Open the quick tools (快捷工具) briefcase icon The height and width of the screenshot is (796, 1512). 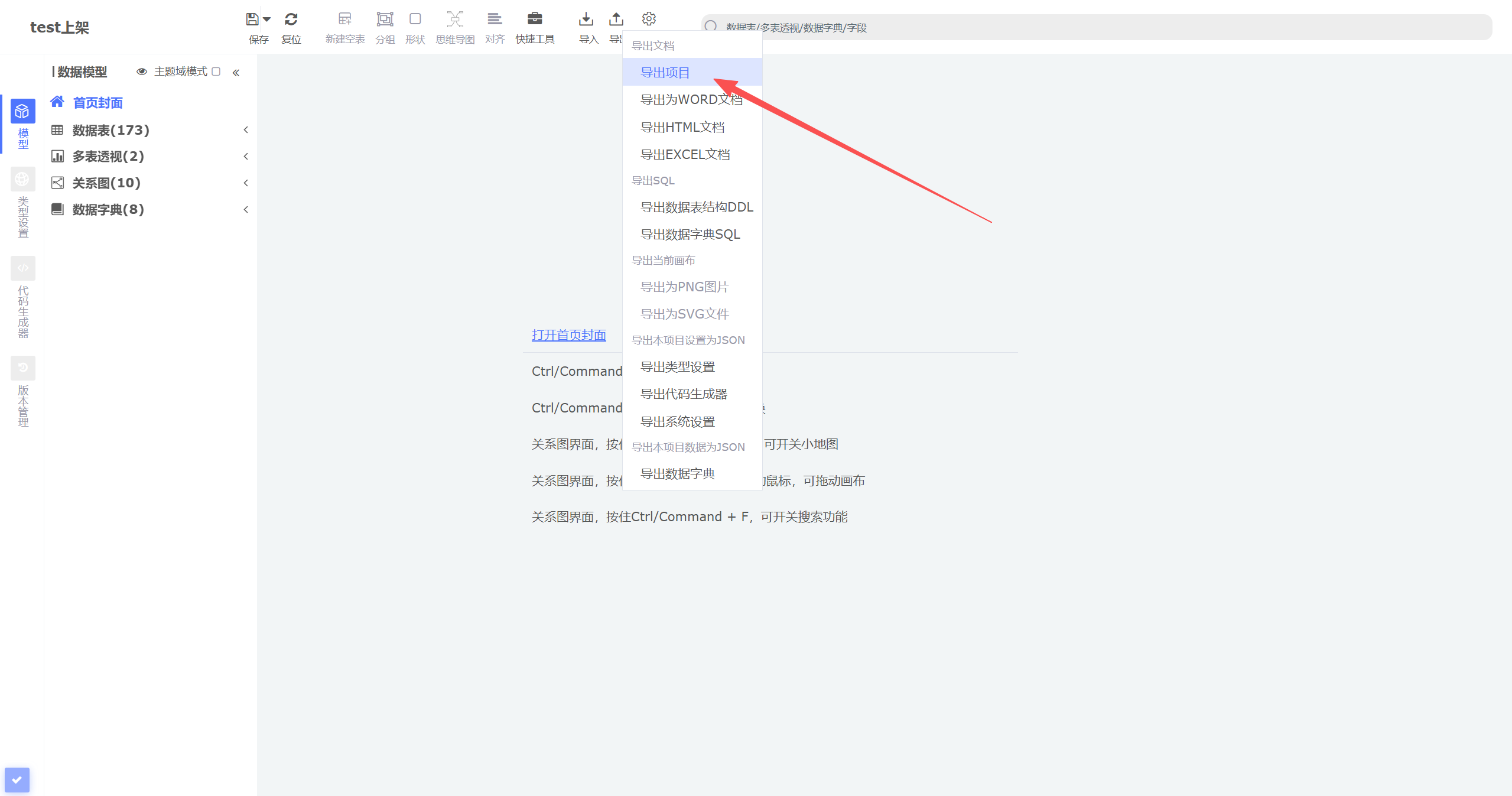pyautogui.click(x=535, y=20)
